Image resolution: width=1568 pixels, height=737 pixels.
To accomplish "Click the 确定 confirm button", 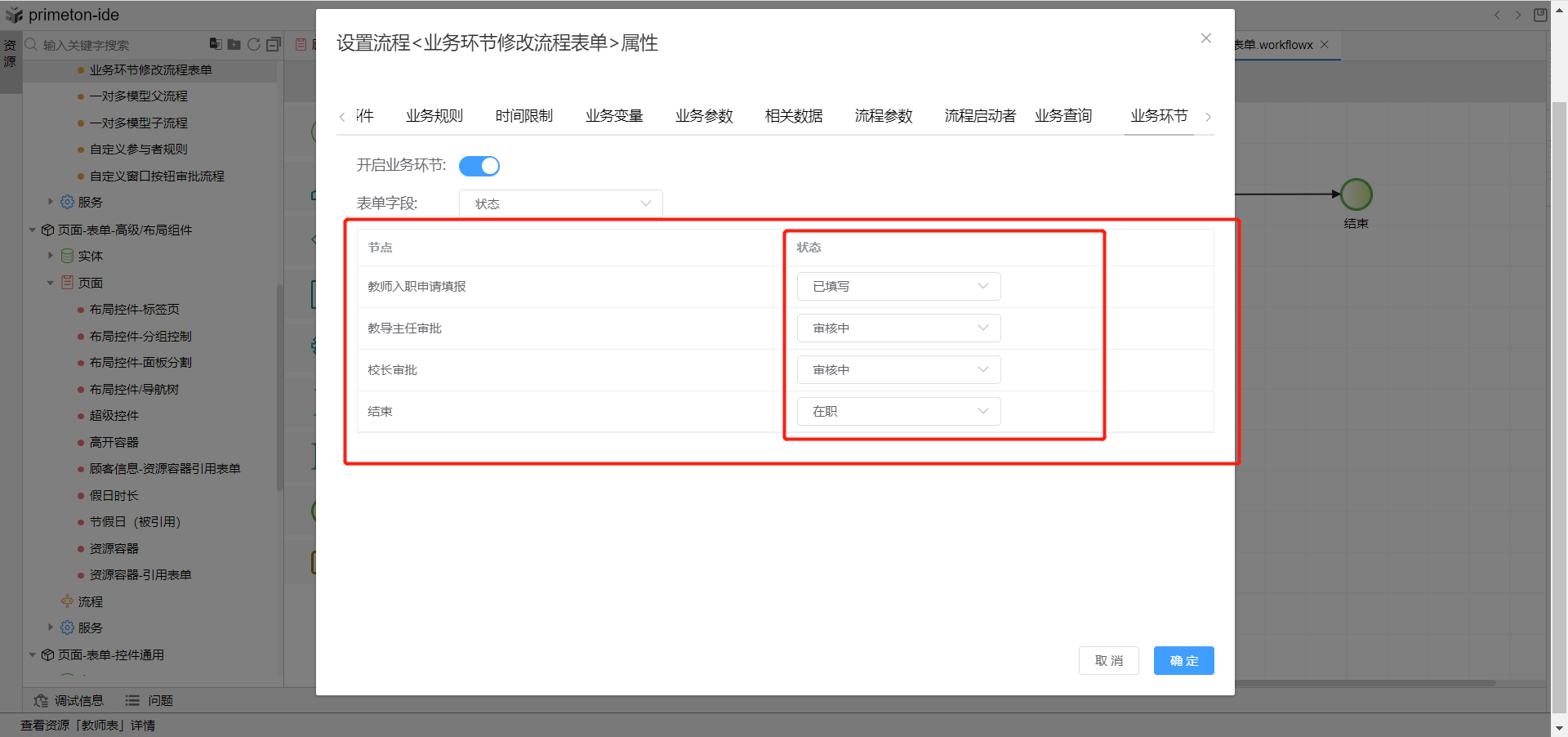I will 1183,660.
